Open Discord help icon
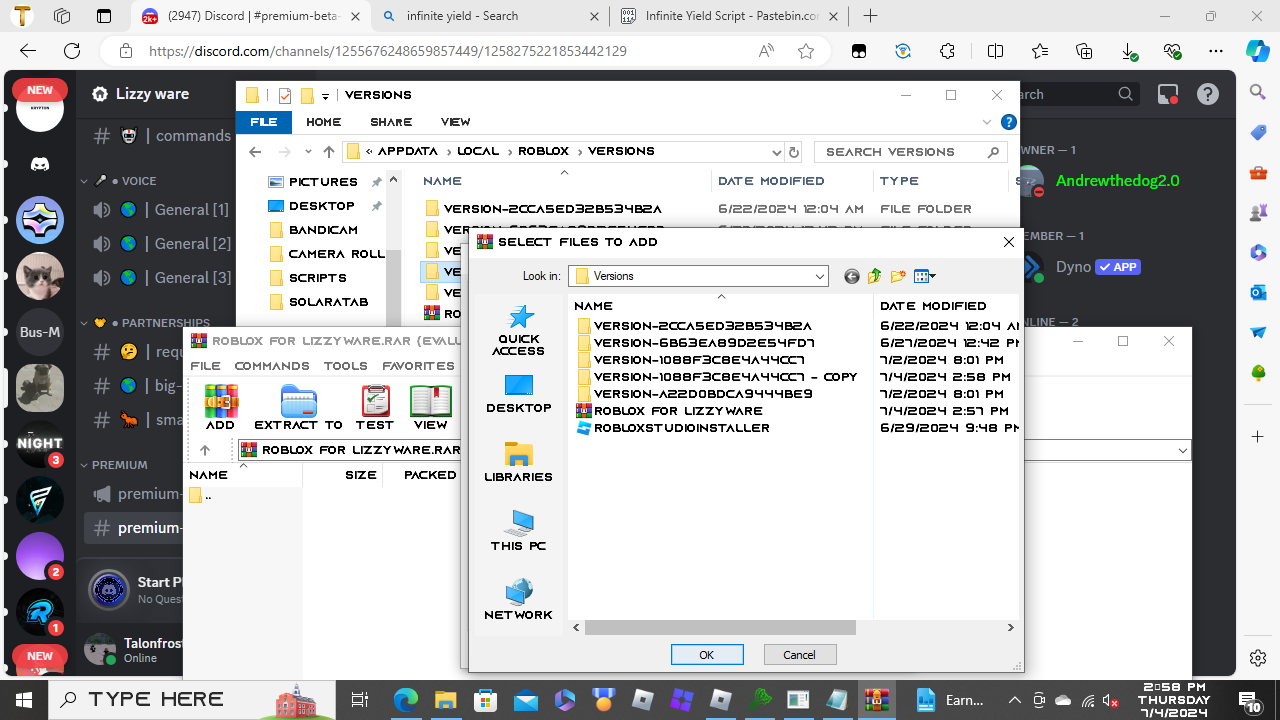 pos(1208,94)
